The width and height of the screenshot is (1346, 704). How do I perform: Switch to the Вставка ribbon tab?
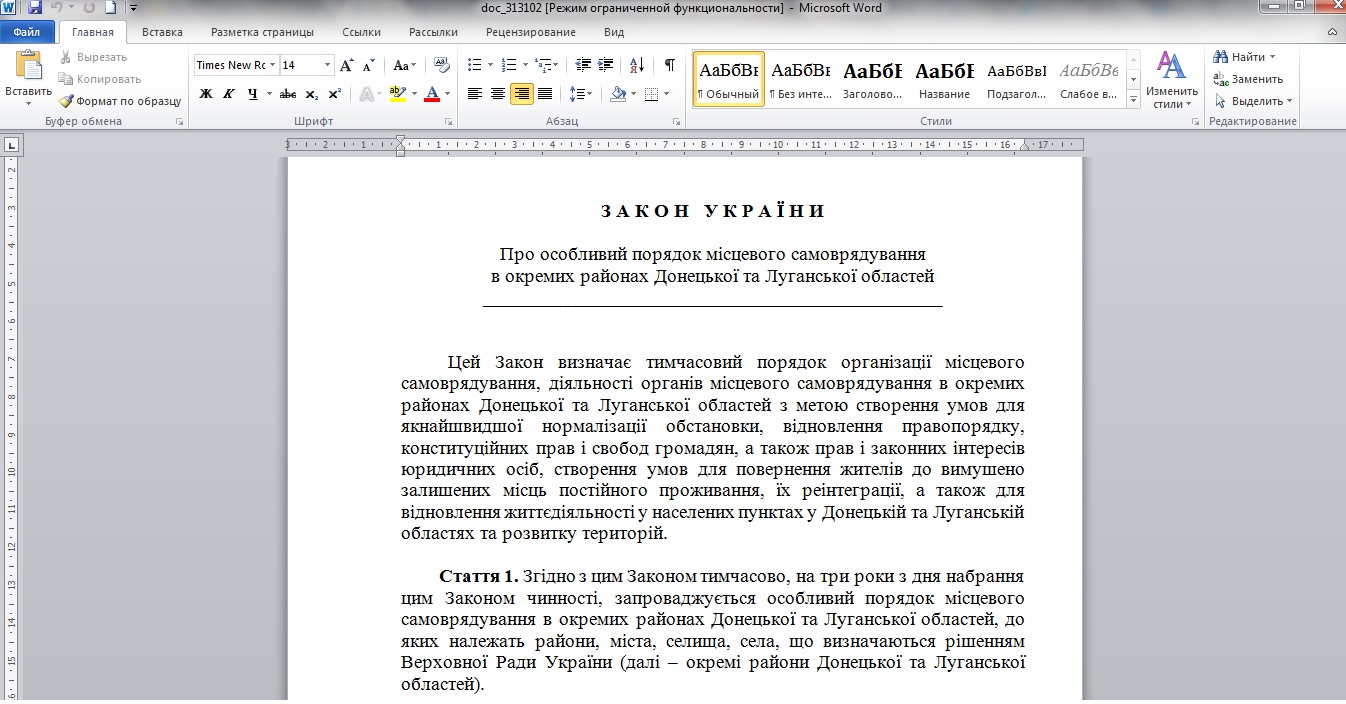(x=162, y=32)
